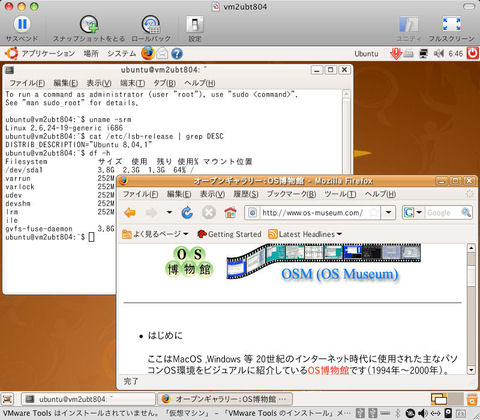Click the VMware status bar sound icon
The width and height of the screenshot is (480, 420).
(423, 413)
